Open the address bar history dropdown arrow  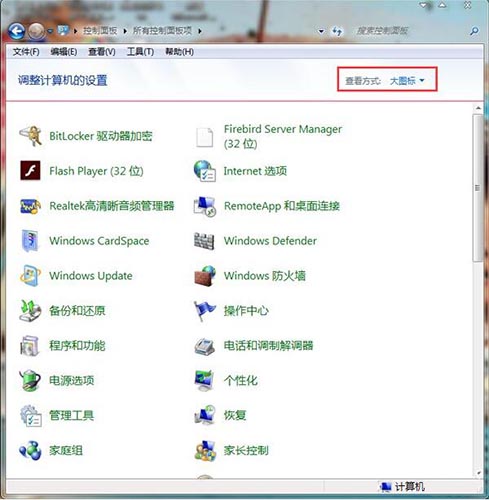point(321,31)
